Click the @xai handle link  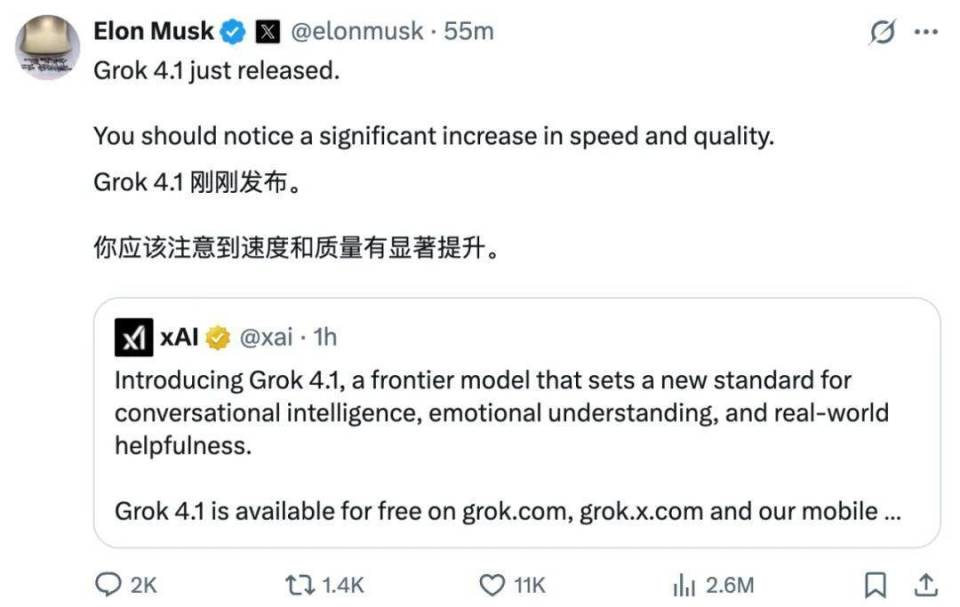[x=266, y=338]
